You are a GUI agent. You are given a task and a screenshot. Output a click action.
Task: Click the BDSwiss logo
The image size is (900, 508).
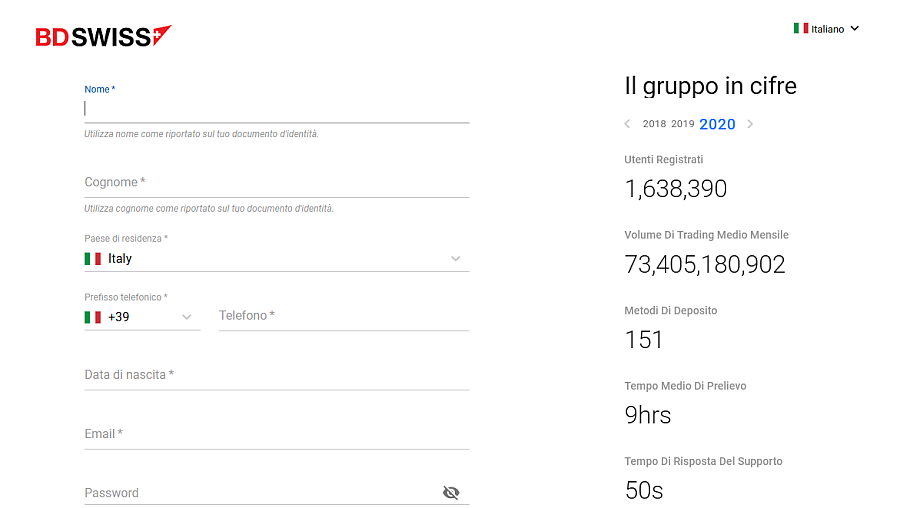click(x=103, y=36)
